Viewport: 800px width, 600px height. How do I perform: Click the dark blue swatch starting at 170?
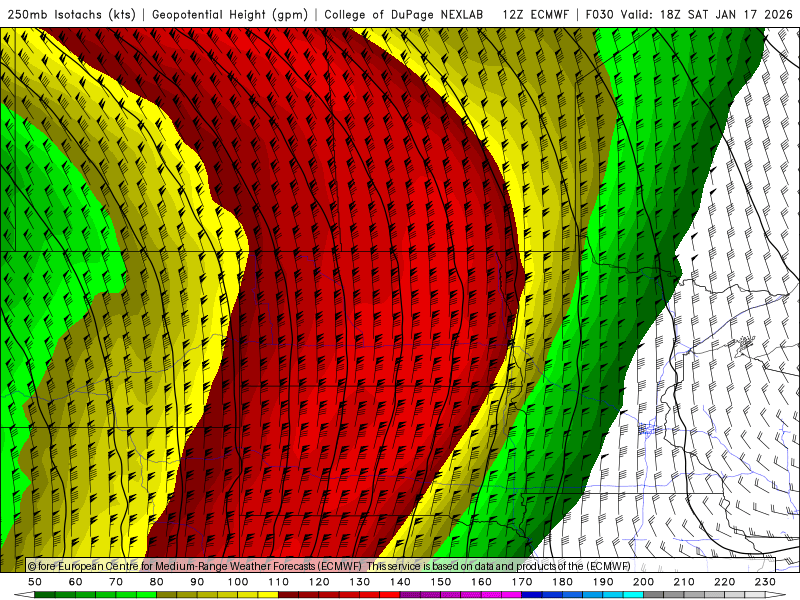pos(531,595)
